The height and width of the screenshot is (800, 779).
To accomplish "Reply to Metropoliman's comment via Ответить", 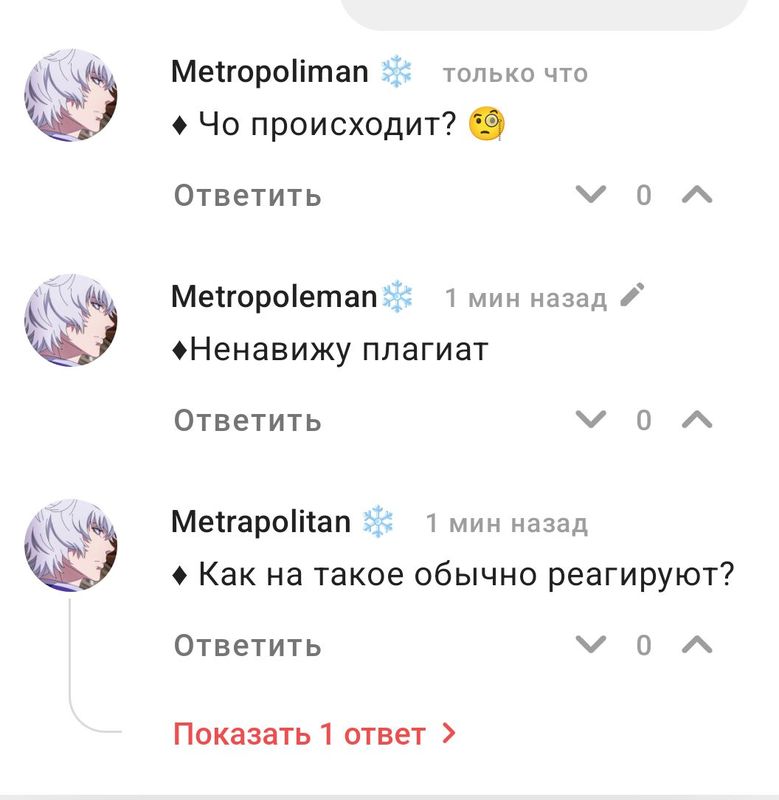I will [x=247, y=195].
